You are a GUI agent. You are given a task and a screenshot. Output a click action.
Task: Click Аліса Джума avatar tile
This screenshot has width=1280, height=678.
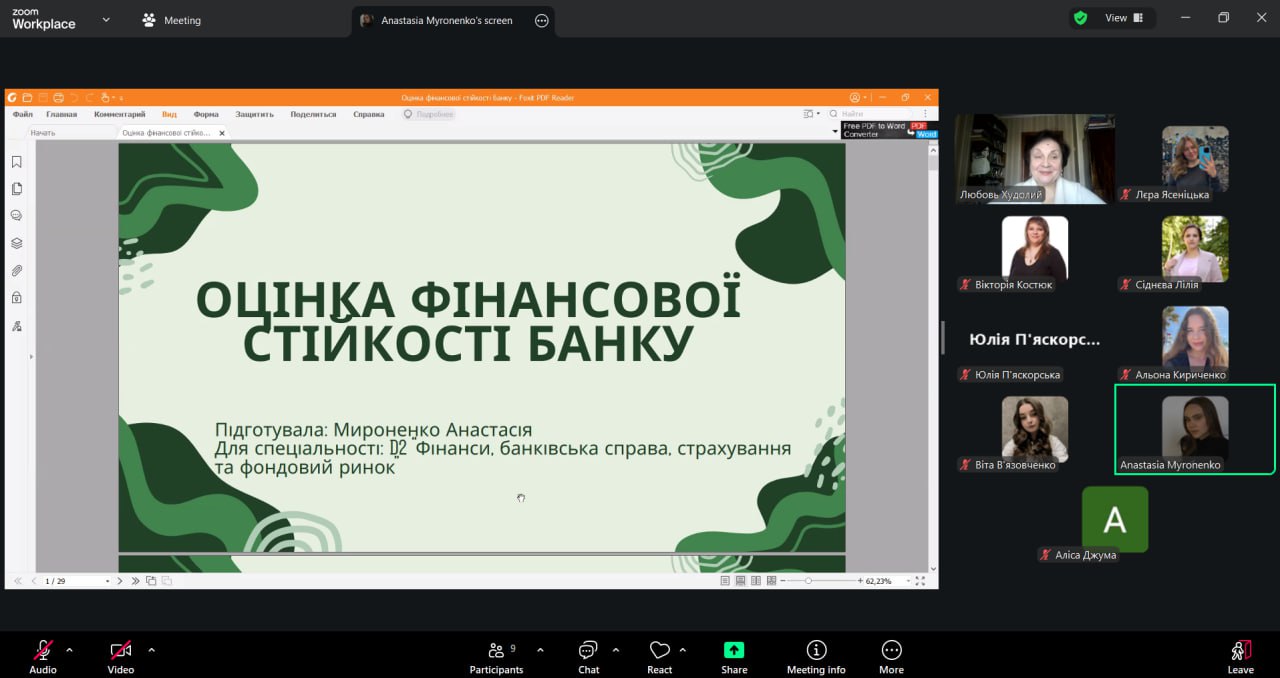[x=1114, y=520]
